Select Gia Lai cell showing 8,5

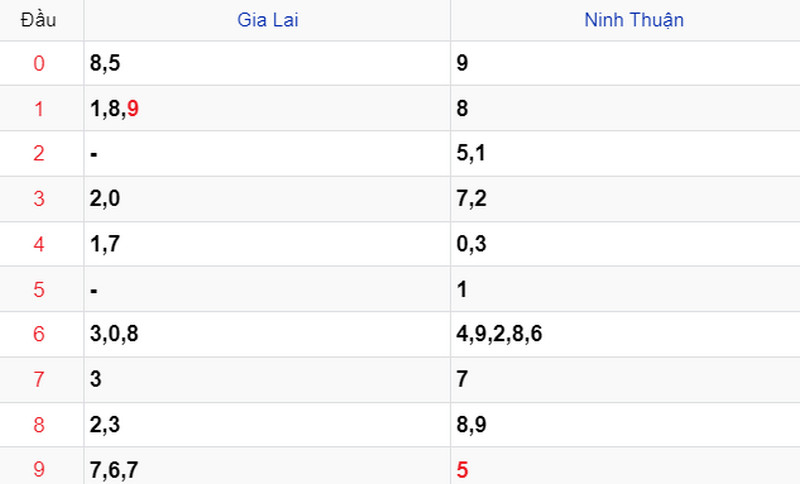(267, 63)
